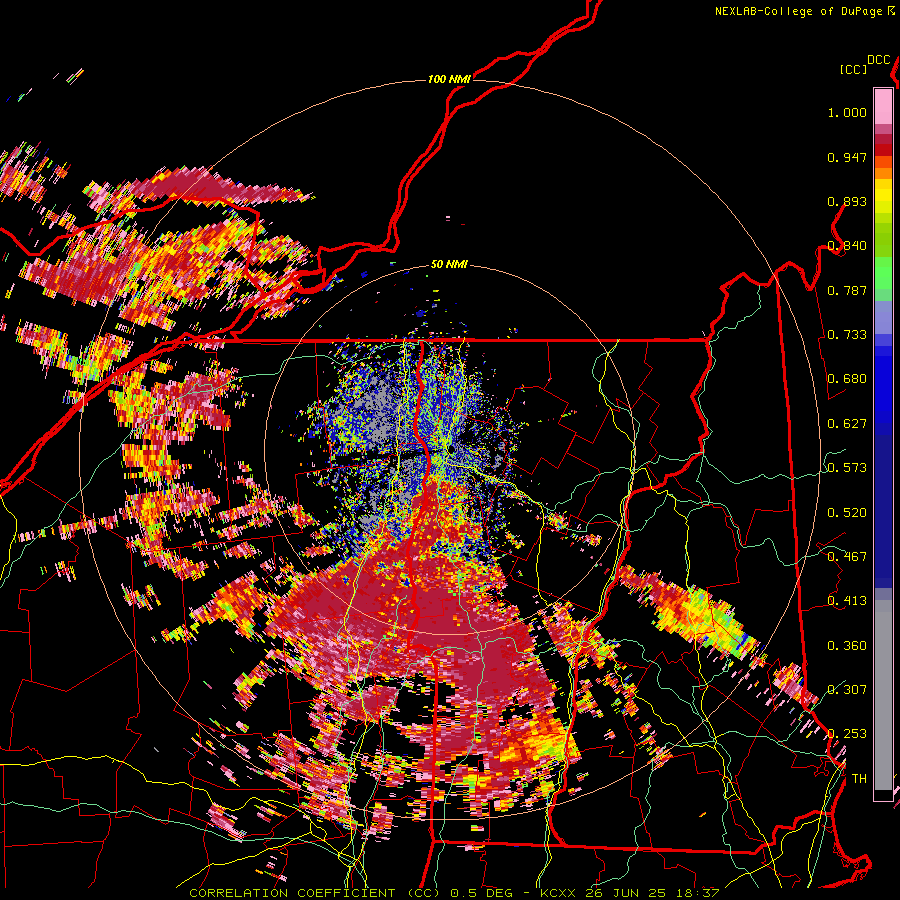Click the 0.787 scale value

coord(847,290)
